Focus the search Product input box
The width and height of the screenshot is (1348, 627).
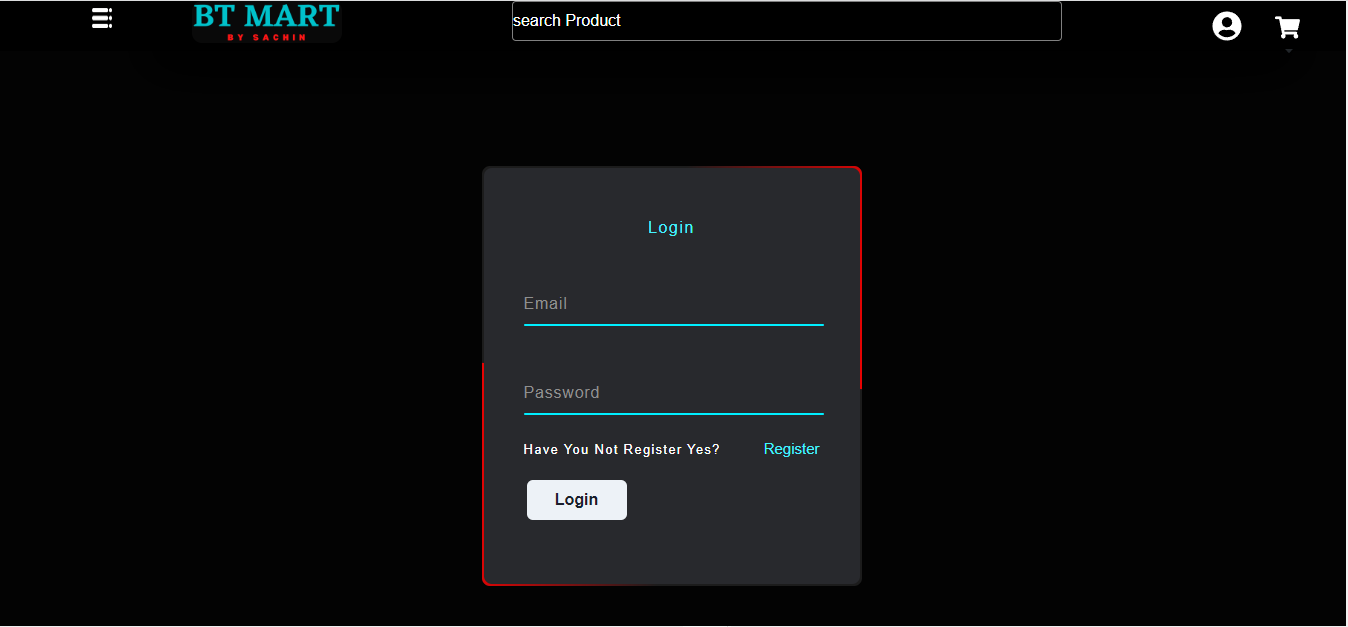click(786, 20)
